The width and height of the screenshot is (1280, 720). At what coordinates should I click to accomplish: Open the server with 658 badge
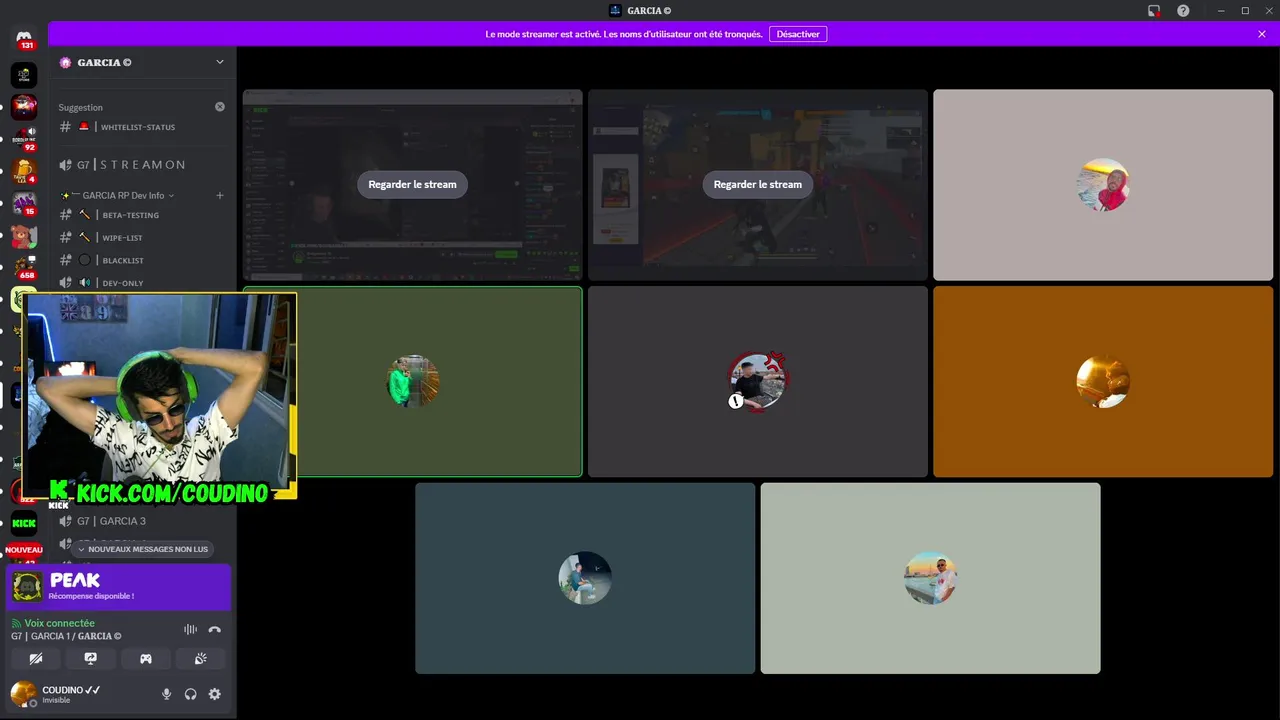coord(24,268)
